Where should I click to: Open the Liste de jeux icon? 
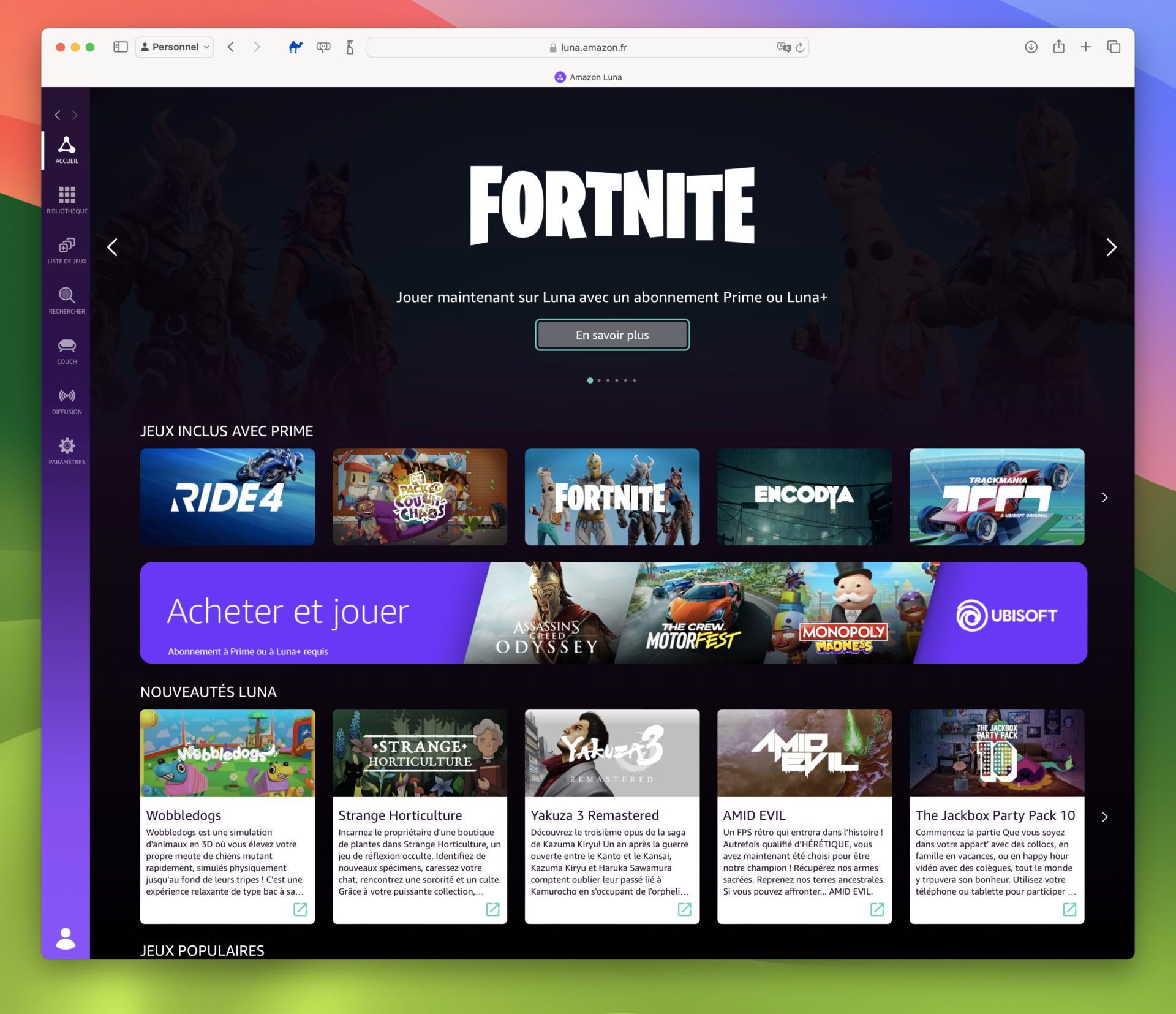(67, 250)
